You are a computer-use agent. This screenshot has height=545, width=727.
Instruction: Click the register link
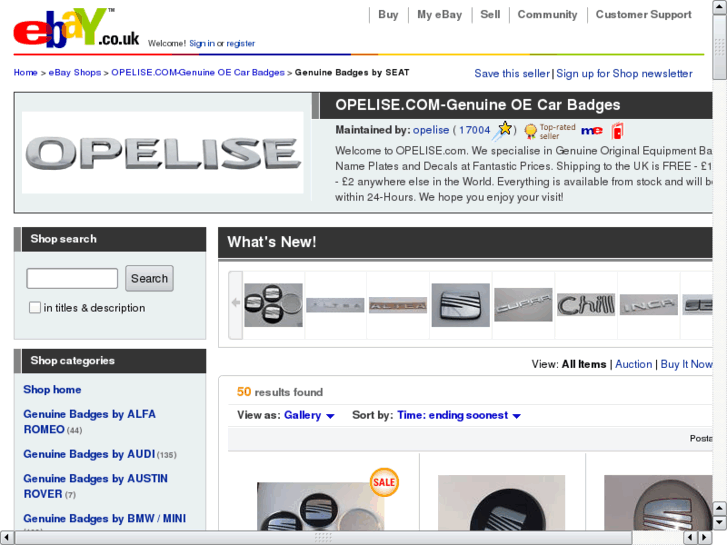(241, 43)
